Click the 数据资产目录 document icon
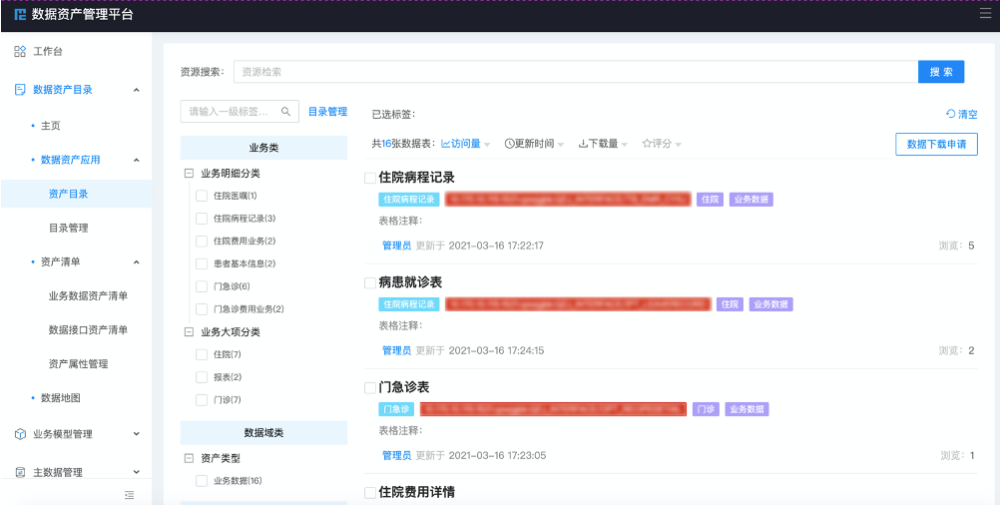The width and height of the screenshot is (1000, 505). coord(20,90)
